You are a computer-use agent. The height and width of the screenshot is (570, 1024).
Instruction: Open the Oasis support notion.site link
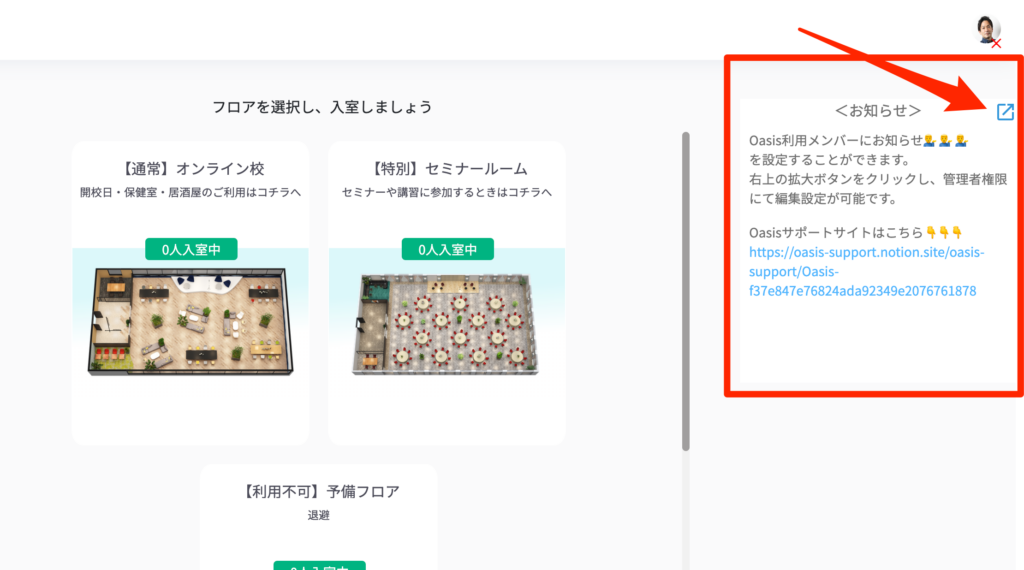(866, 271)
